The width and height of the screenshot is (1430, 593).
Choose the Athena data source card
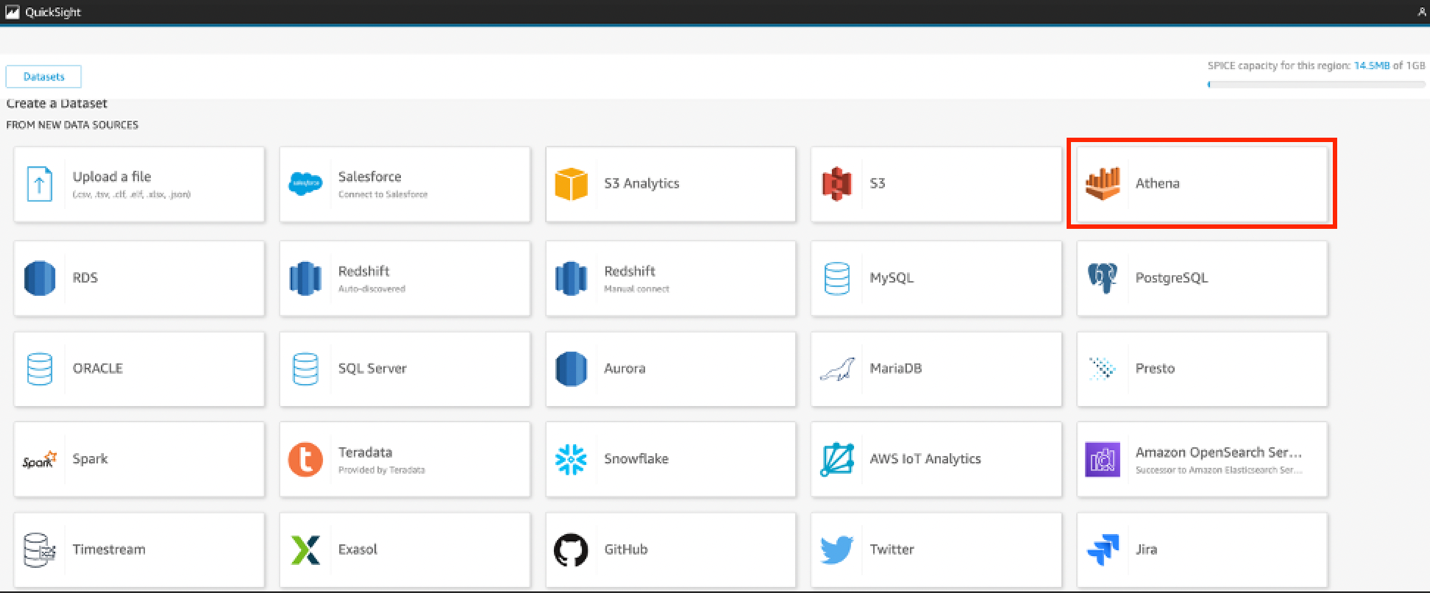[1202, 184]
